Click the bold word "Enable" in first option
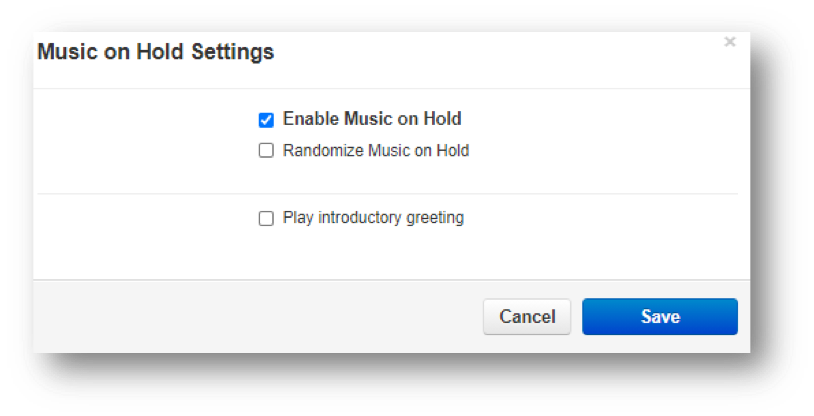 [x=311, y=119]
